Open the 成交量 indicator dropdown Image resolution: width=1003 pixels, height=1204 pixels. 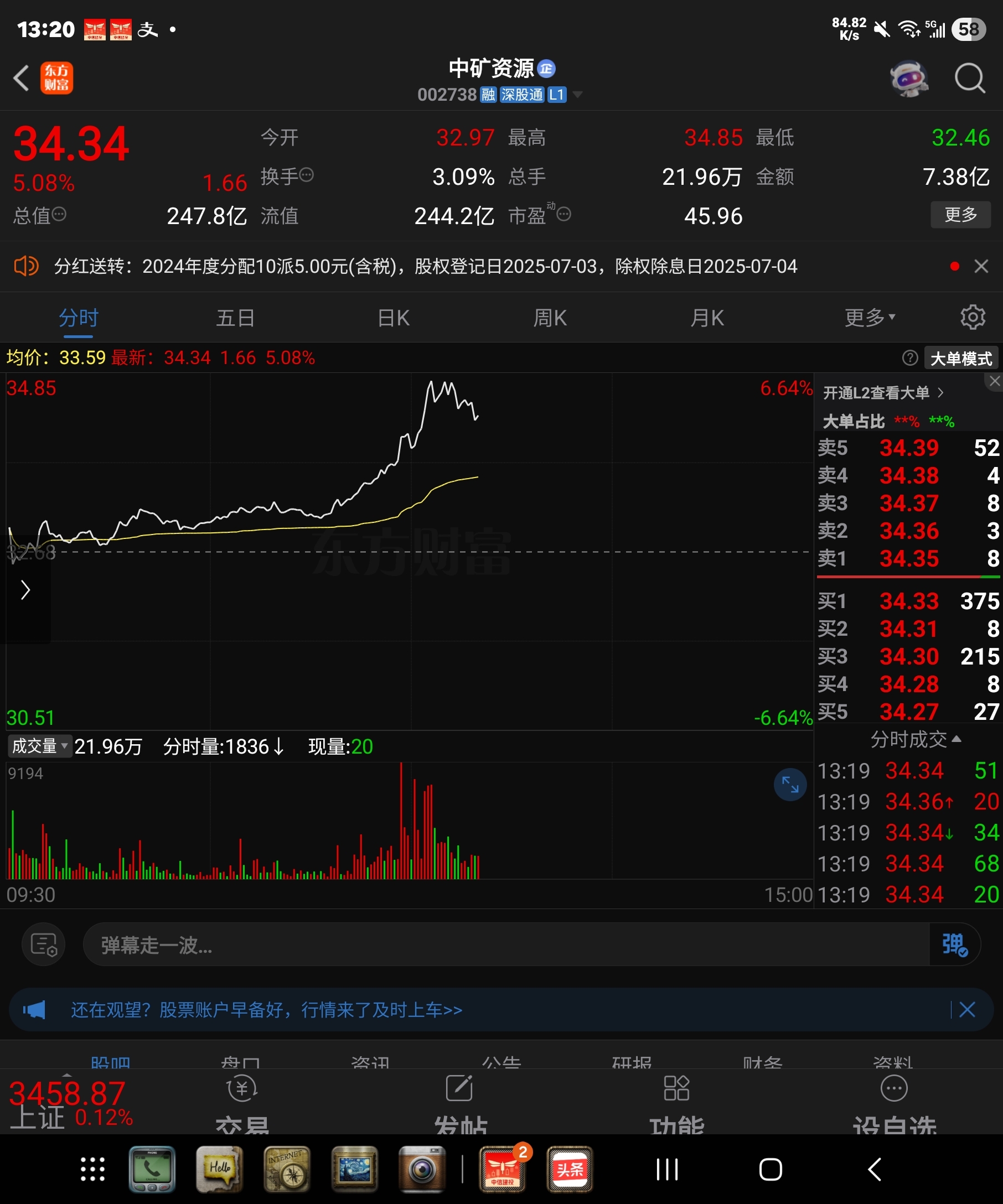pos(40,746)
